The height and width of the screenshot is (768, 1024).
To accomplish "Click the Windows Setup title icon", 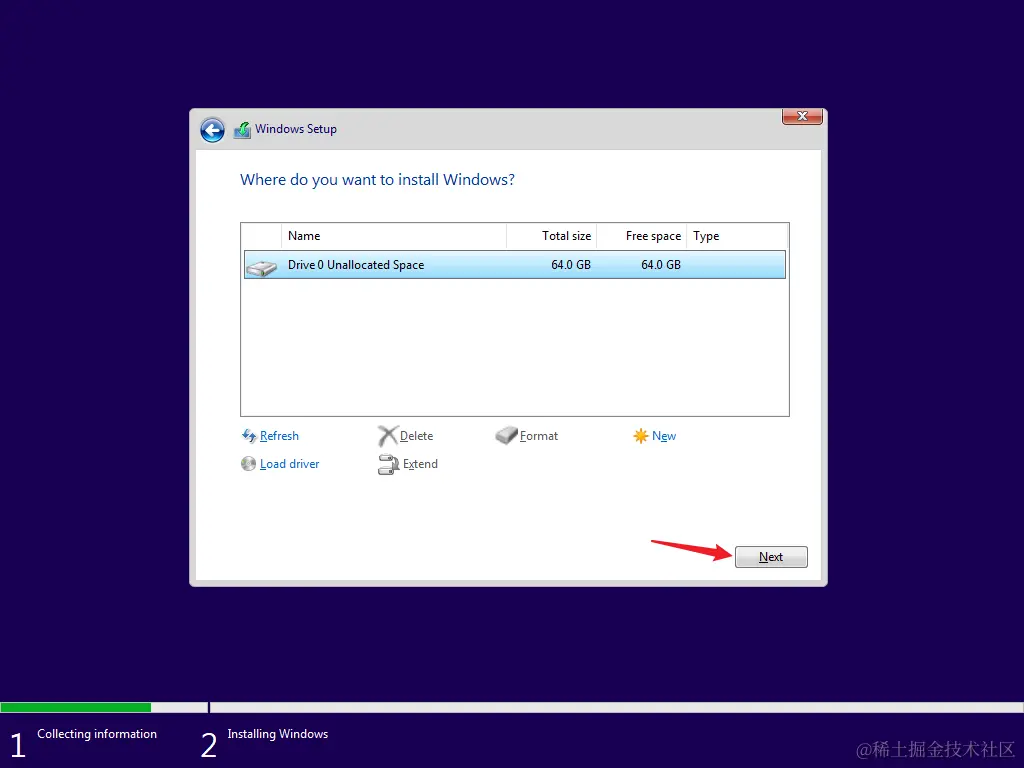I will pyautogui.click(x=242, y=130).
